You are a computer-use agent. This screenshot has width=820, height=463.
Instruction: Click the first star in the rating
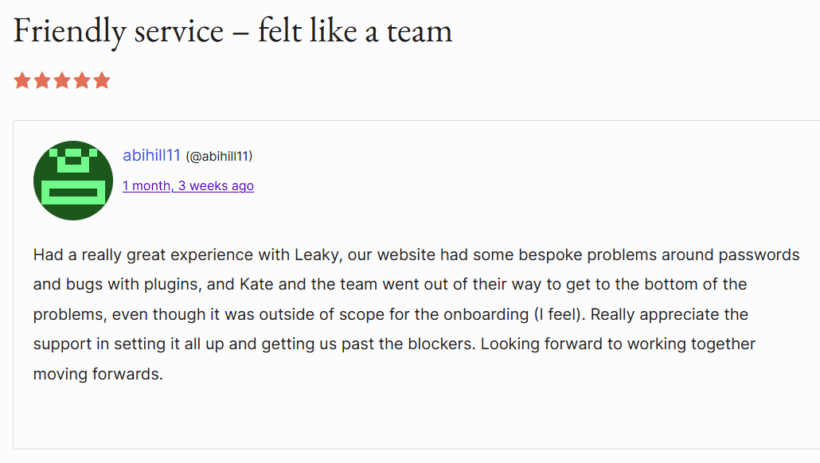pos(22,81)
